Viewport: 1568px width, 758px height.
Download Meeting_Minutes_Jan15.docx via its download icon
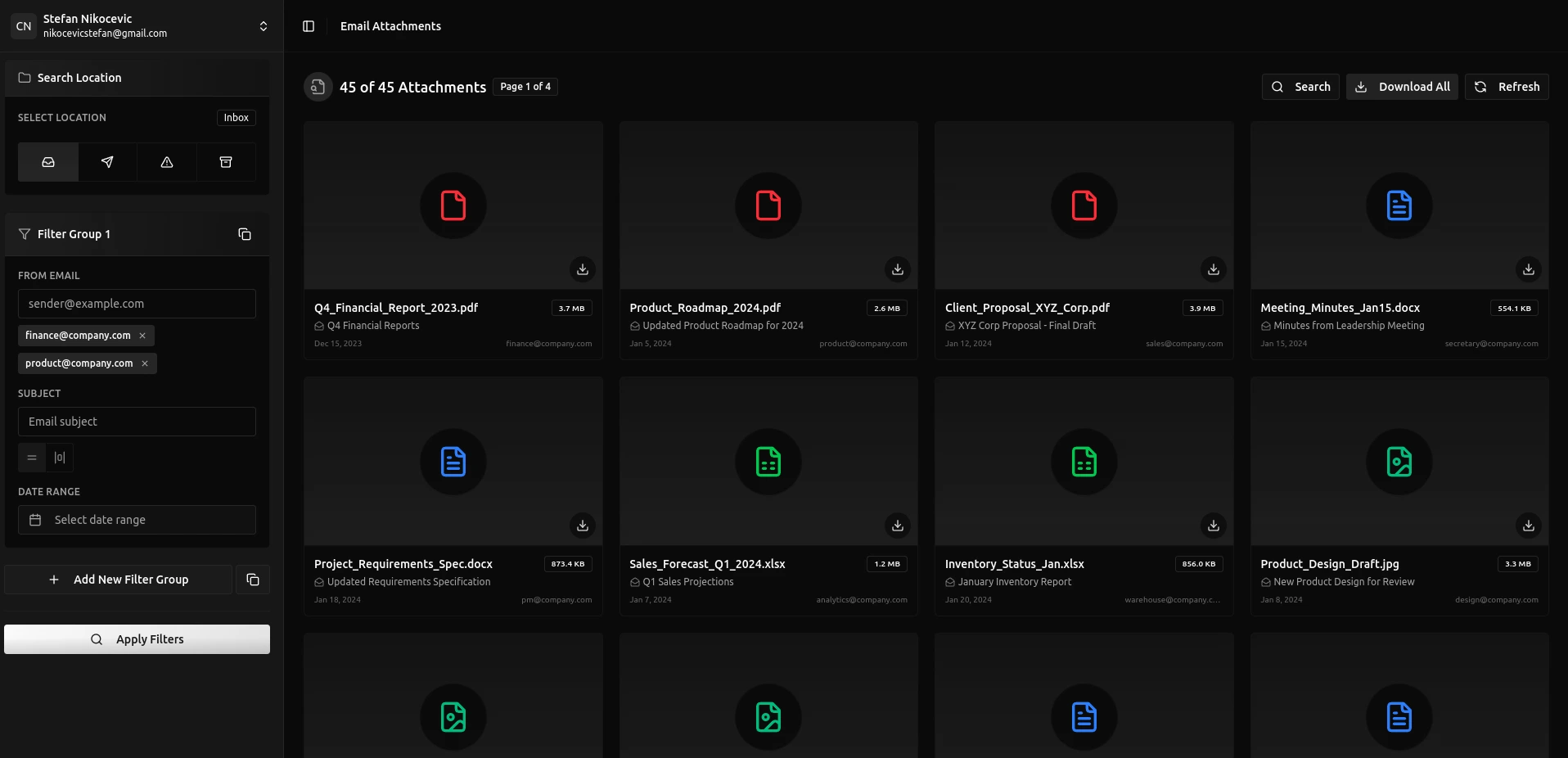pyautogui.click(x=1529, y=269)
